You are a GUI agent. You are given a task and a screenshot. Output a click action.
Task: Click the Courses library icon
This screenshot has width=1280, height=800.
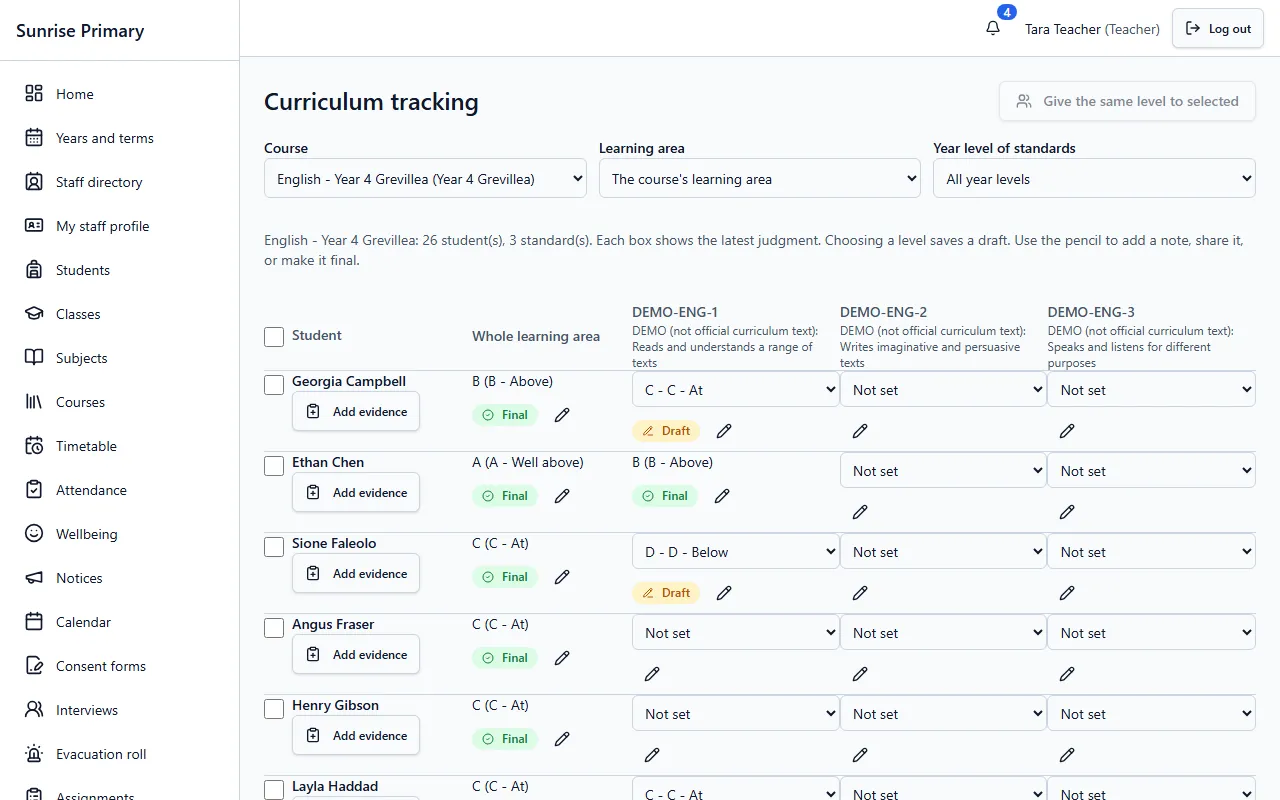(34, 402)
